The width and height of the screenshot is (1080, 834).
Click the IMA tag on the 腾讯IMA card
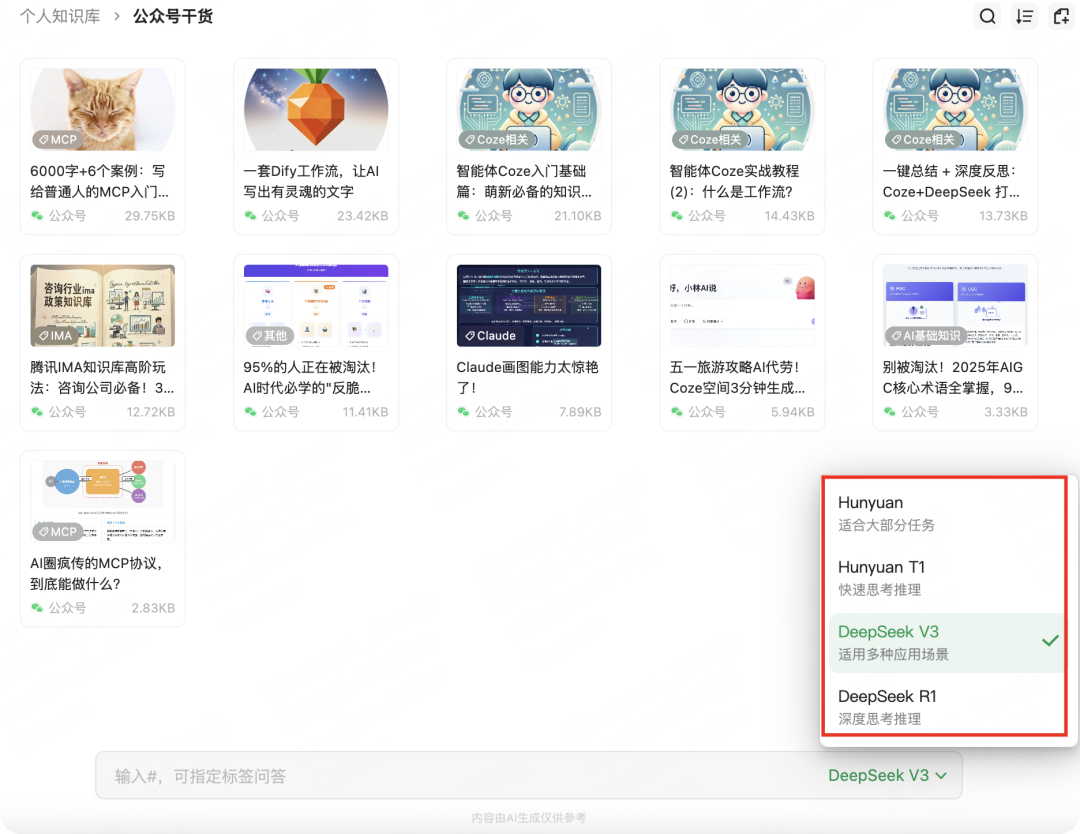pos(55,335)
